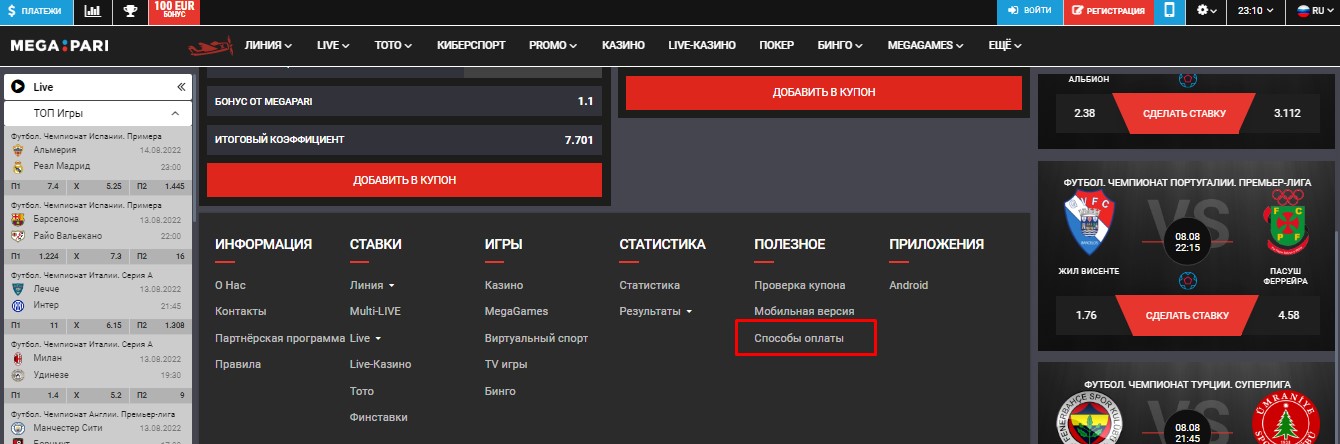The height and width of the screenshot is (444, 1340).
Task: Open the Android app link
Action: (x=908, y=285)
